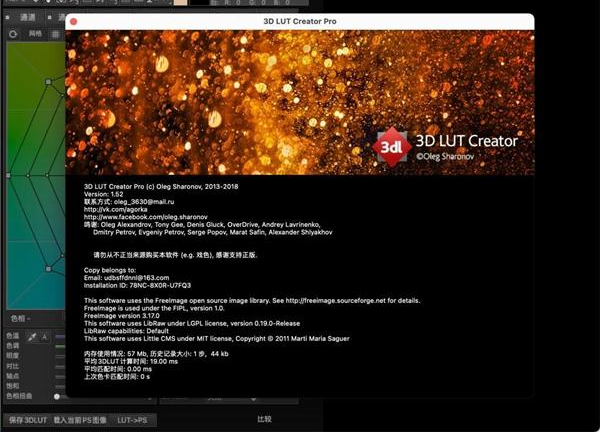Click the 色调 slider bar

pyautogui.click(x=60, y=346)
